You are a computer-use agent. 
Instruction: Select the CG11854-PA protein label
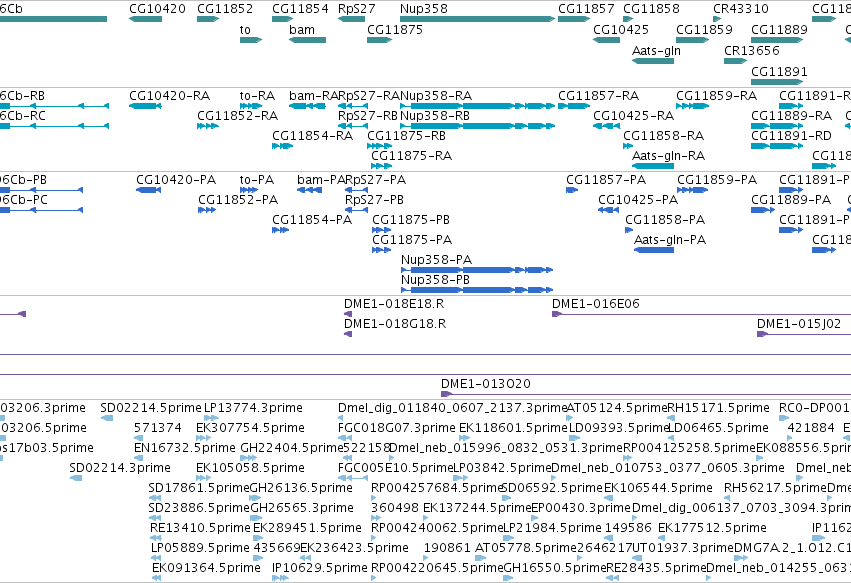pyautogui.click(x=312, y=220)
